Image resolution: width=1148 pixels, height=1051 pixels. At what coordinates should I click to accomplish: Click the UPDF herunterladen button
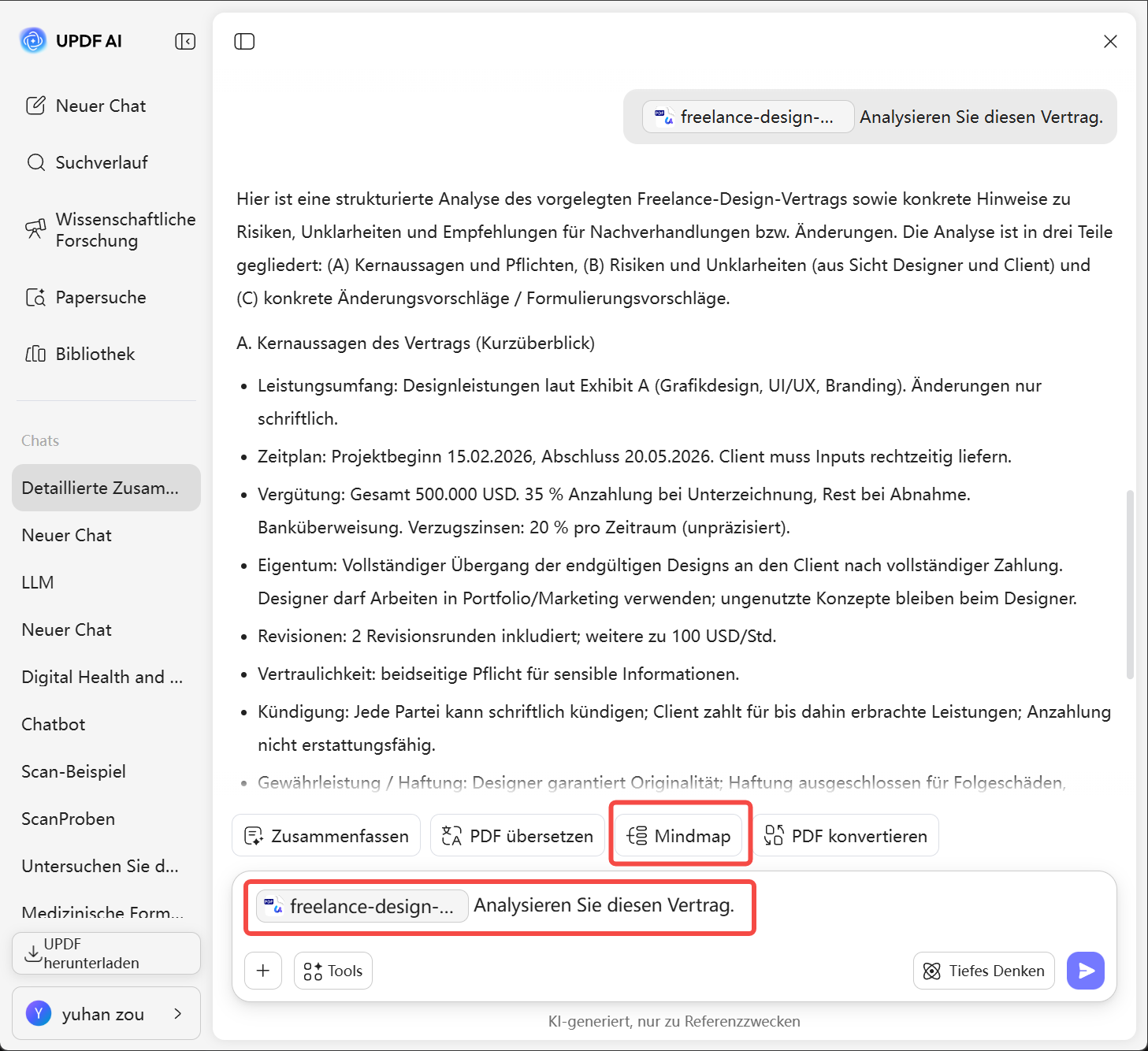(106, 953)
